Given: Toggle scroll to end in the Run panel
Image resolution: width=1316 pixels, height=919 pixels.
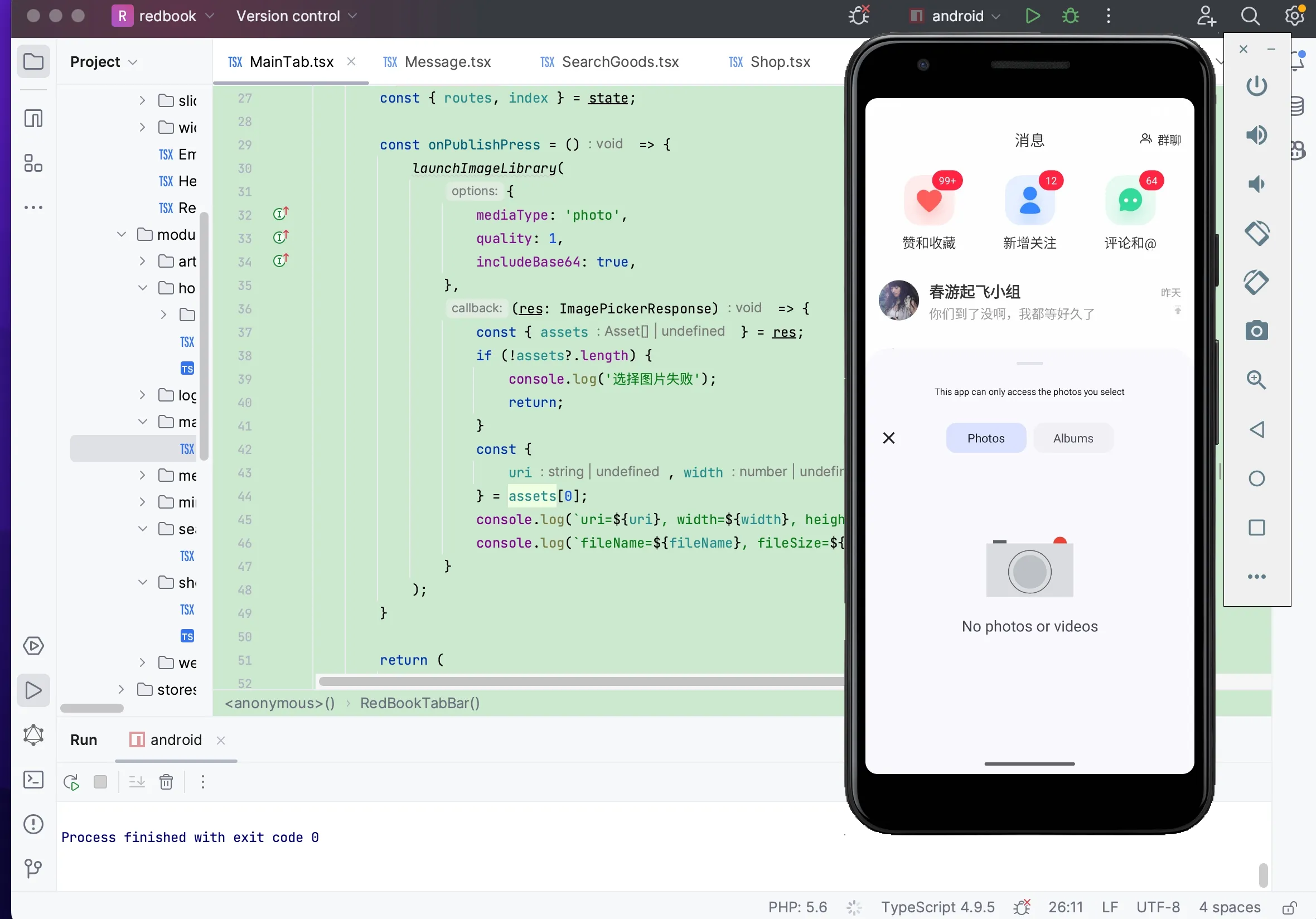Looking at the screenshot, I should (137, 782).
